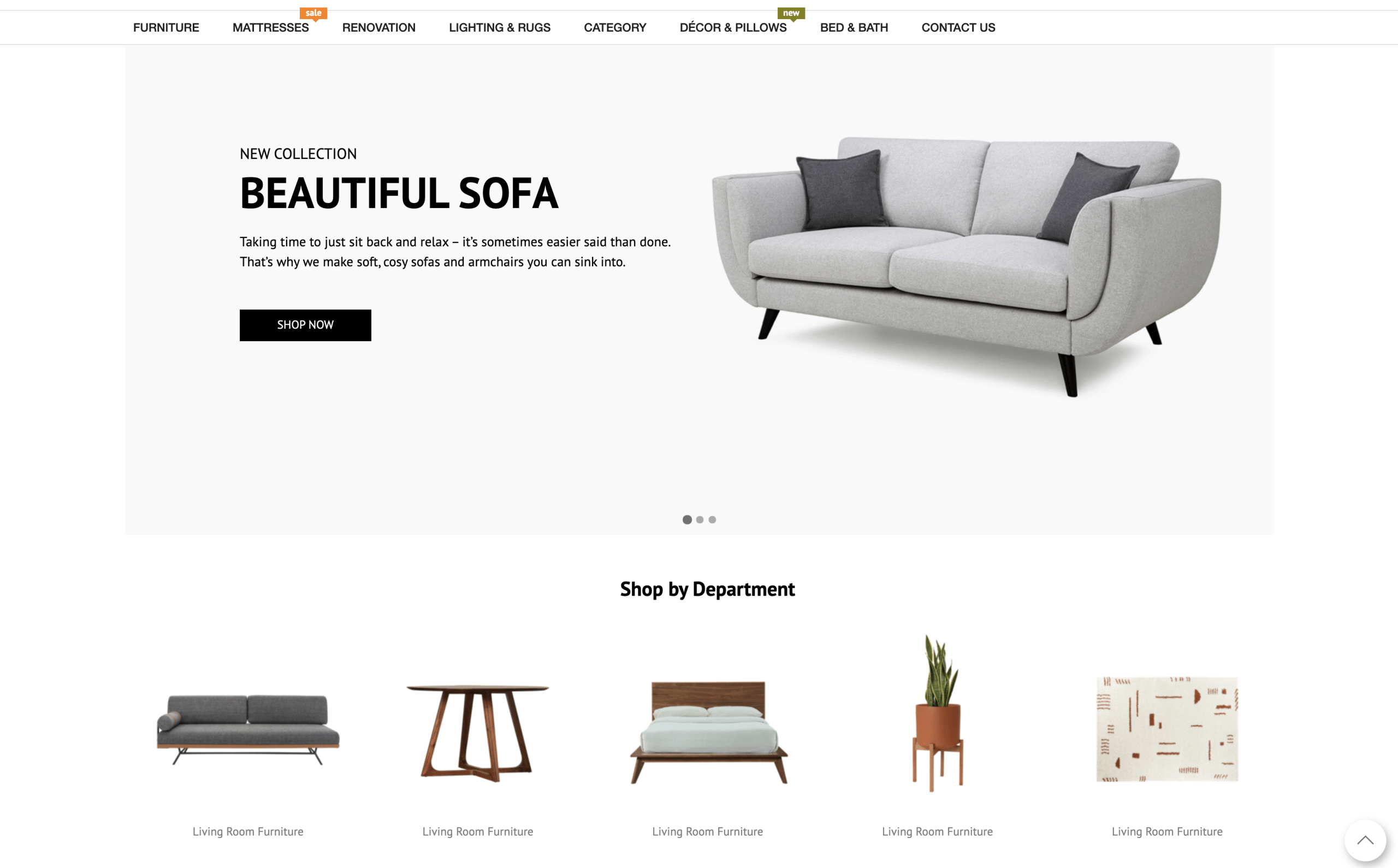Select the wooden bed frame thumbnail
This screenshot has width=1398, height=868.
708,733
